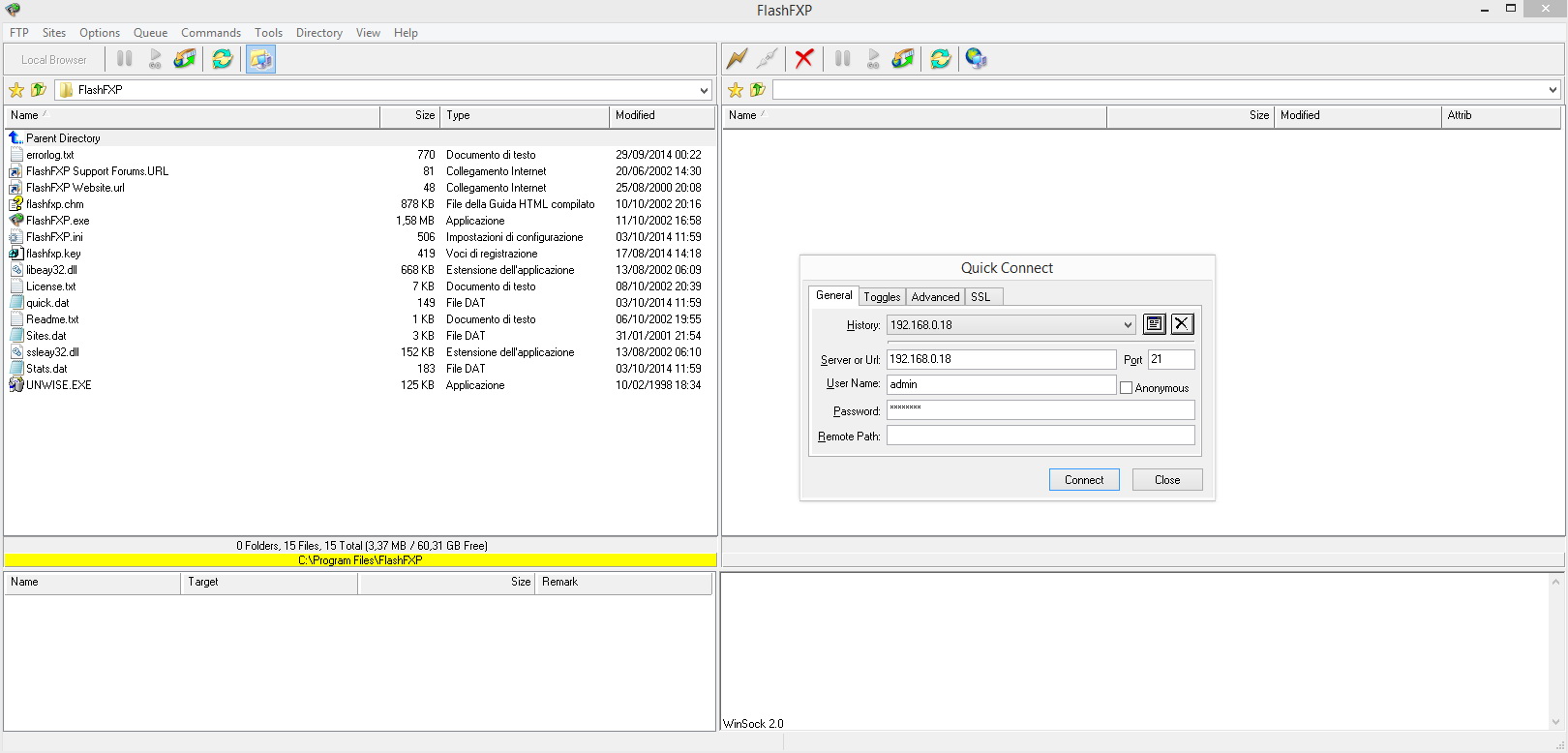Open the Directory menu
Viewport: 1568px width, 753px height.
[319, 33]
